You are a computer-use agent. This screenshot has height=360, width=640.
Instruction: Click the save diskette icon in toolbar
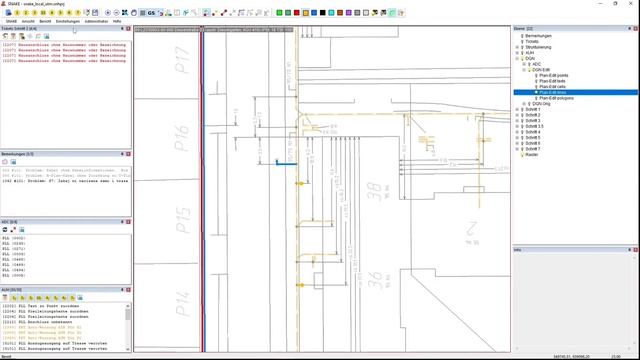[x=95, y=13]
